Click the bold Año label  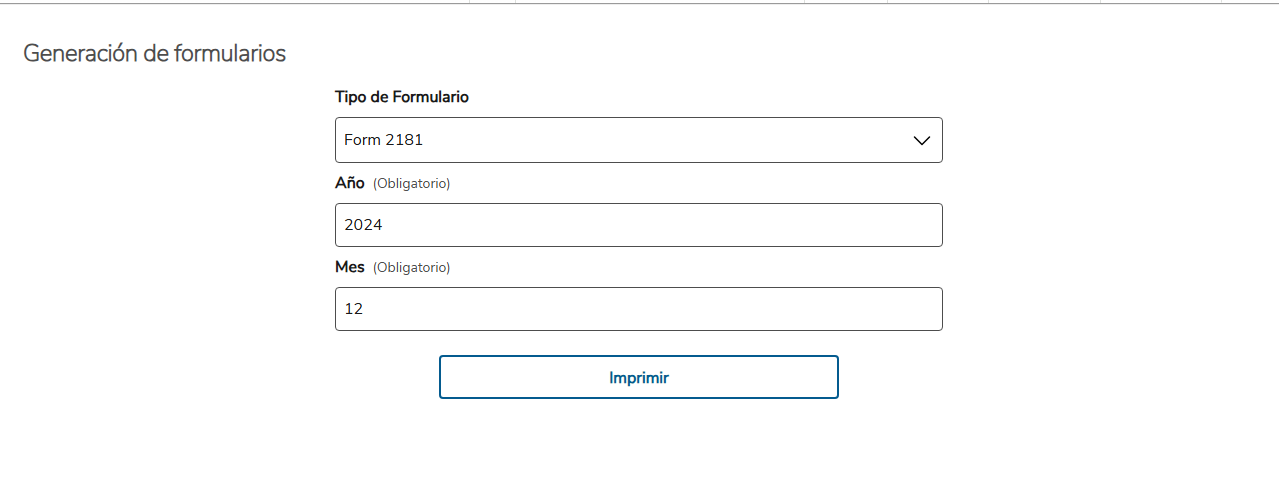pos(350,183)
